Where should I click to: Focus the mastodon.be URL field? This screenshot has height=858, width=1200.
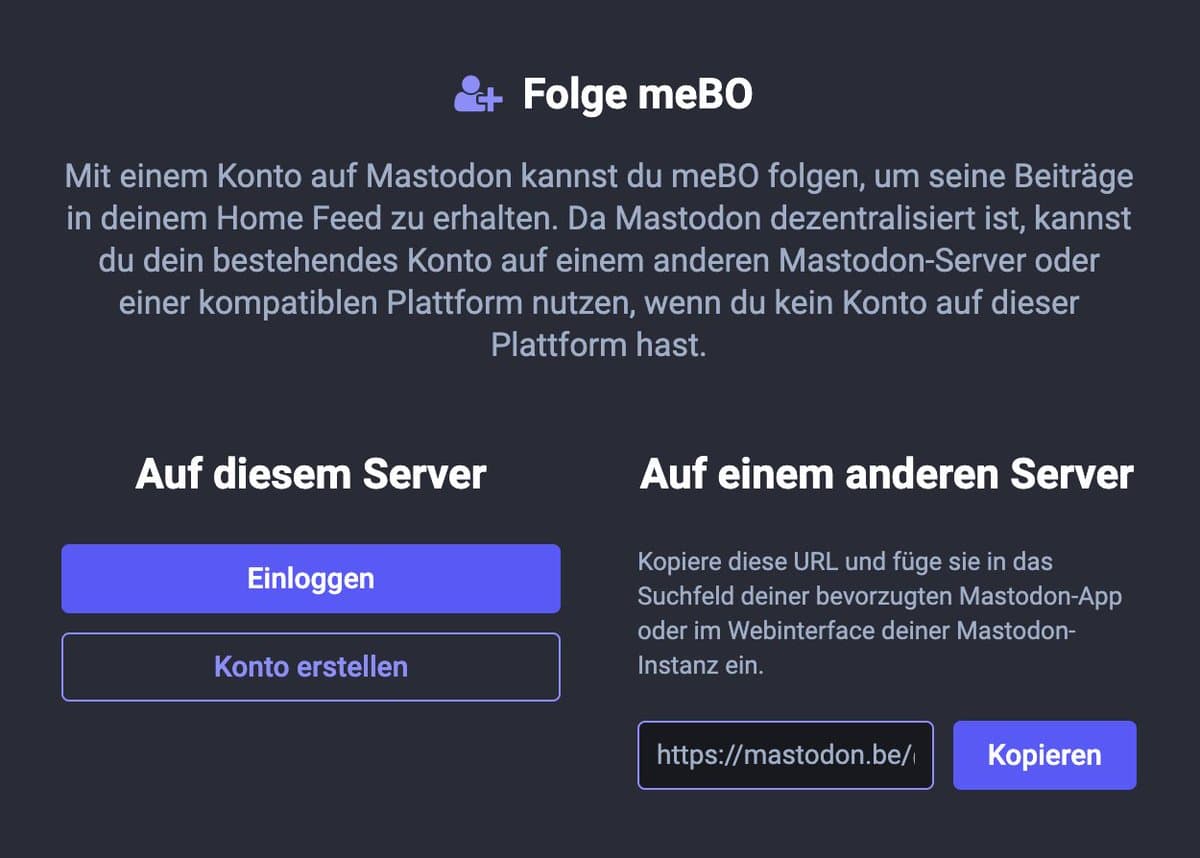point(785,755)
